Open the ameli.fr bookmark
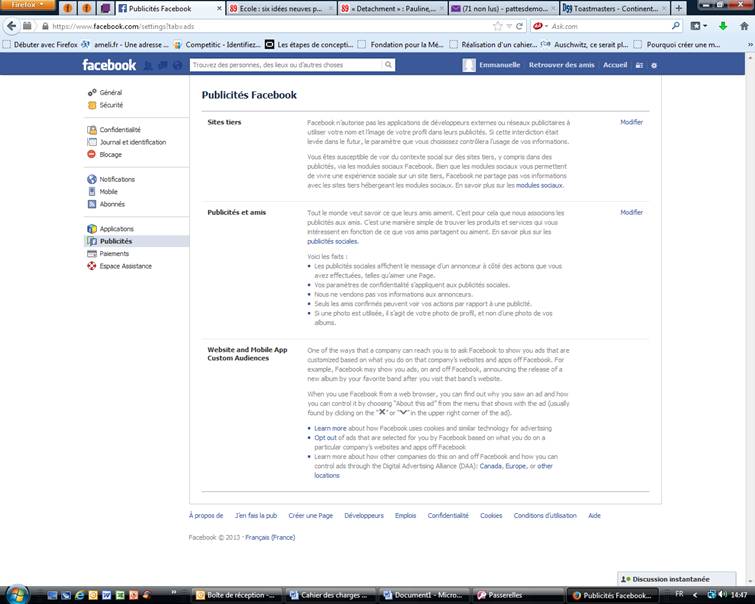The height and width of the screenshot is (604, 755). tap(126, 45)
